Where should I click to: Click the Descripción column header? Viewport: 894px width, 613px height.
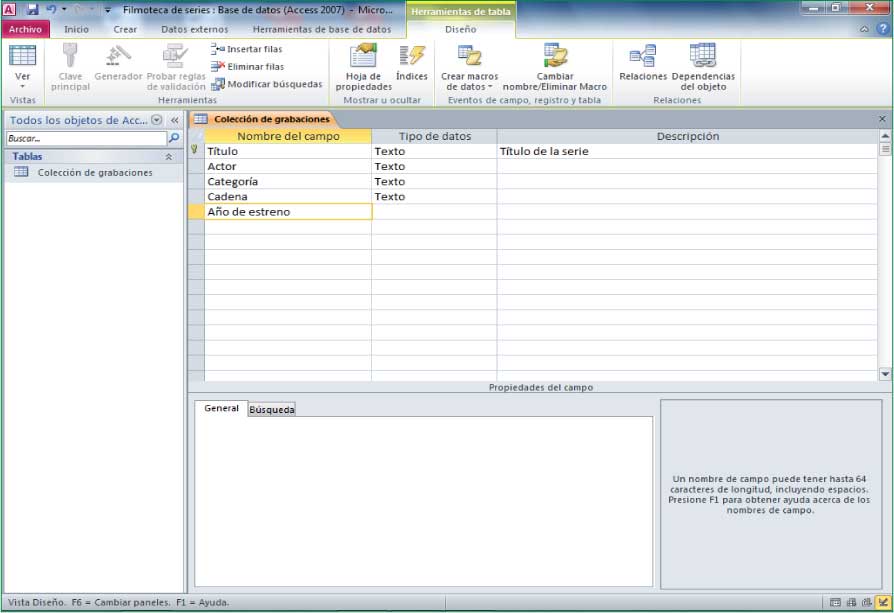tap(688, 136)
